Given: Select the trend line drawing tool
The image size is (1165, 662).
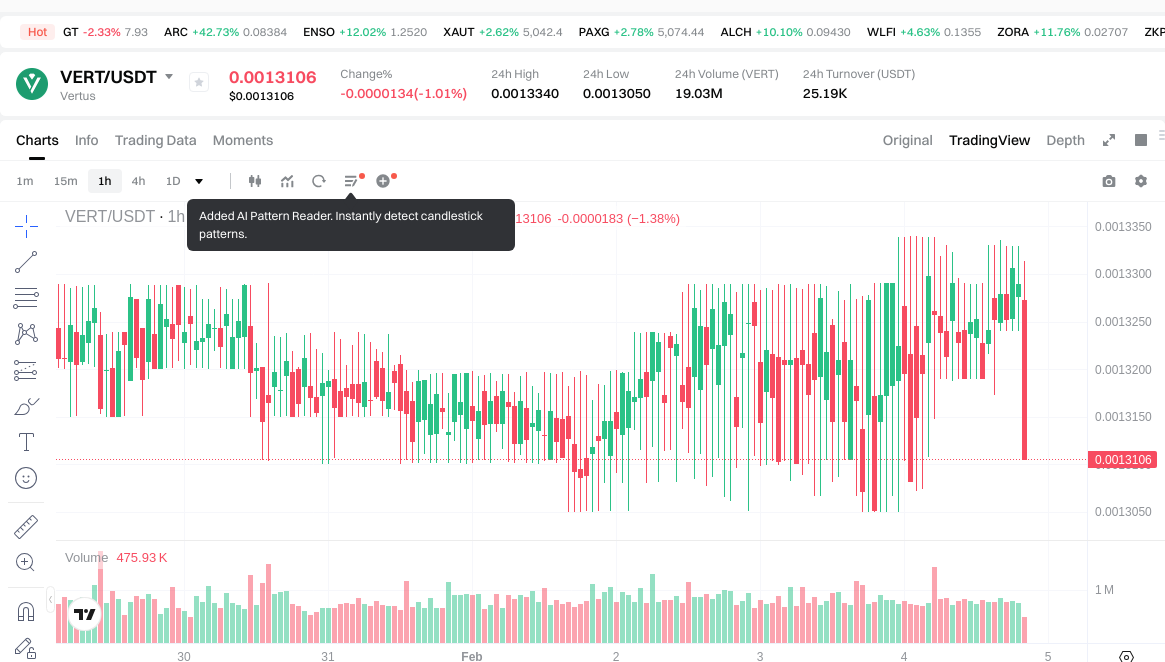Looking at the screenshot, I should tap(26, 262).
